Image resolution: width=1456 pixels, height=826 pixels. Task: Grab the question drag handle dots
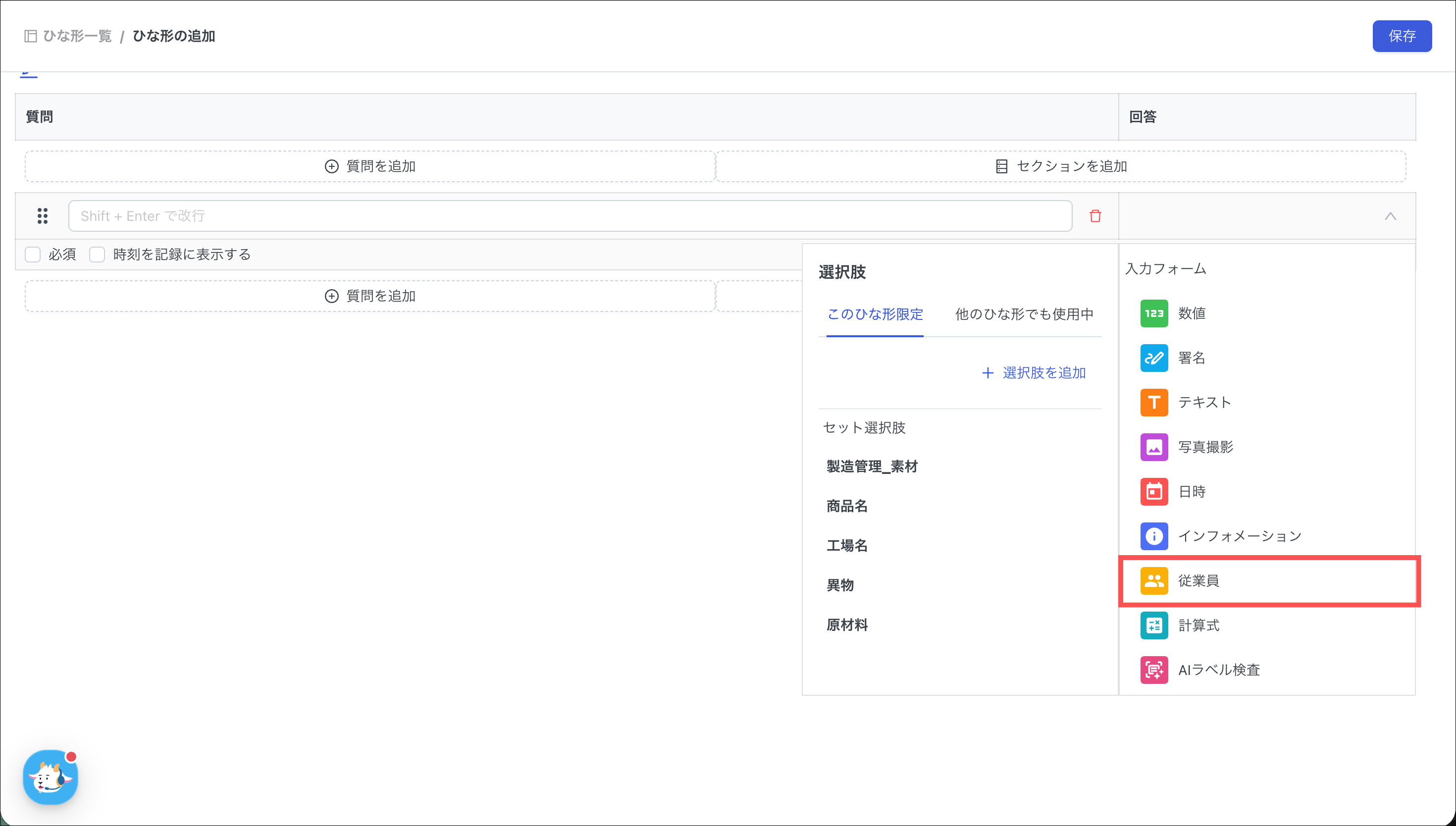click(43, 216)
